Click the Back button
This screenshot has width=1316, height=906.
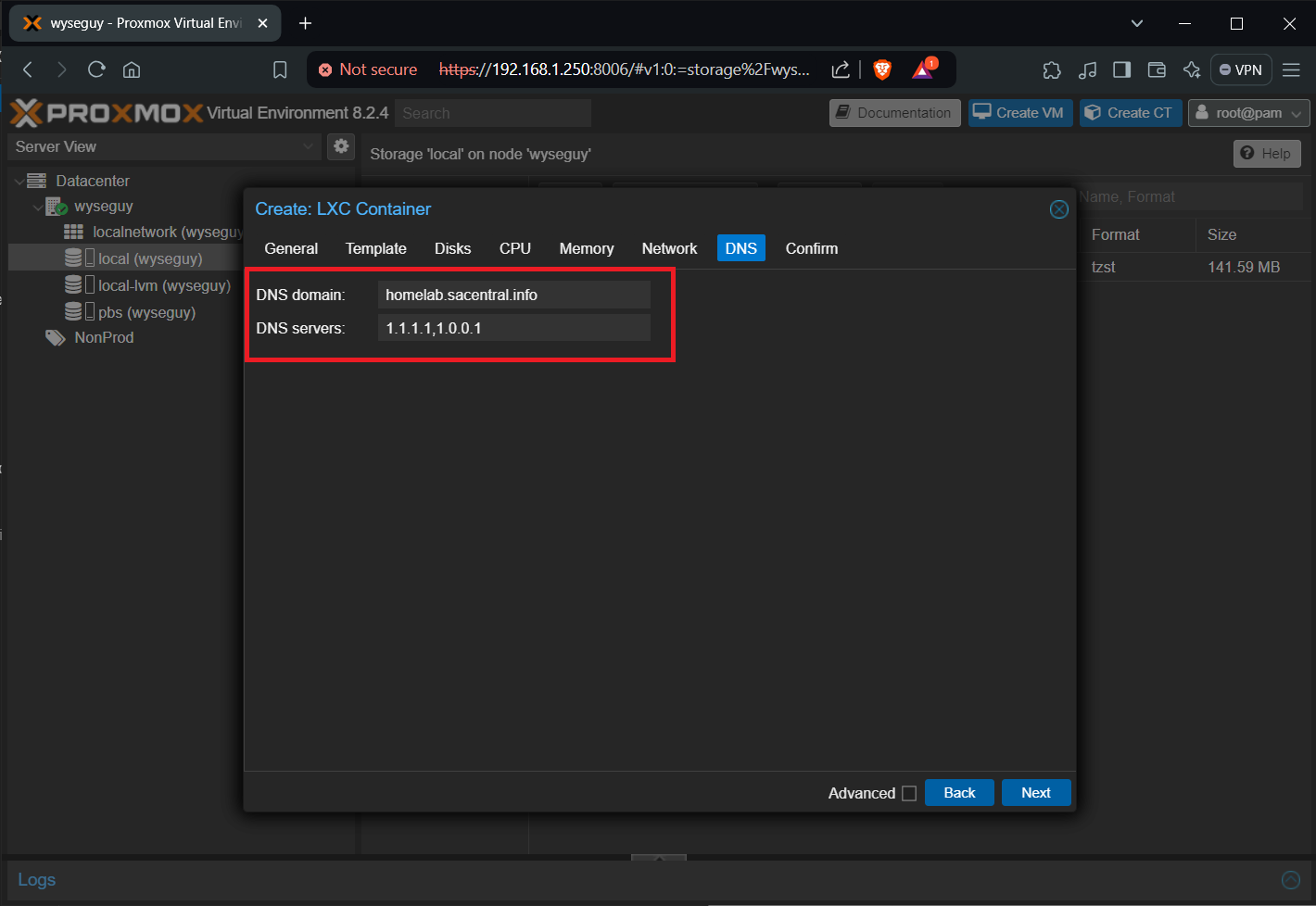(x=959, y=793)
